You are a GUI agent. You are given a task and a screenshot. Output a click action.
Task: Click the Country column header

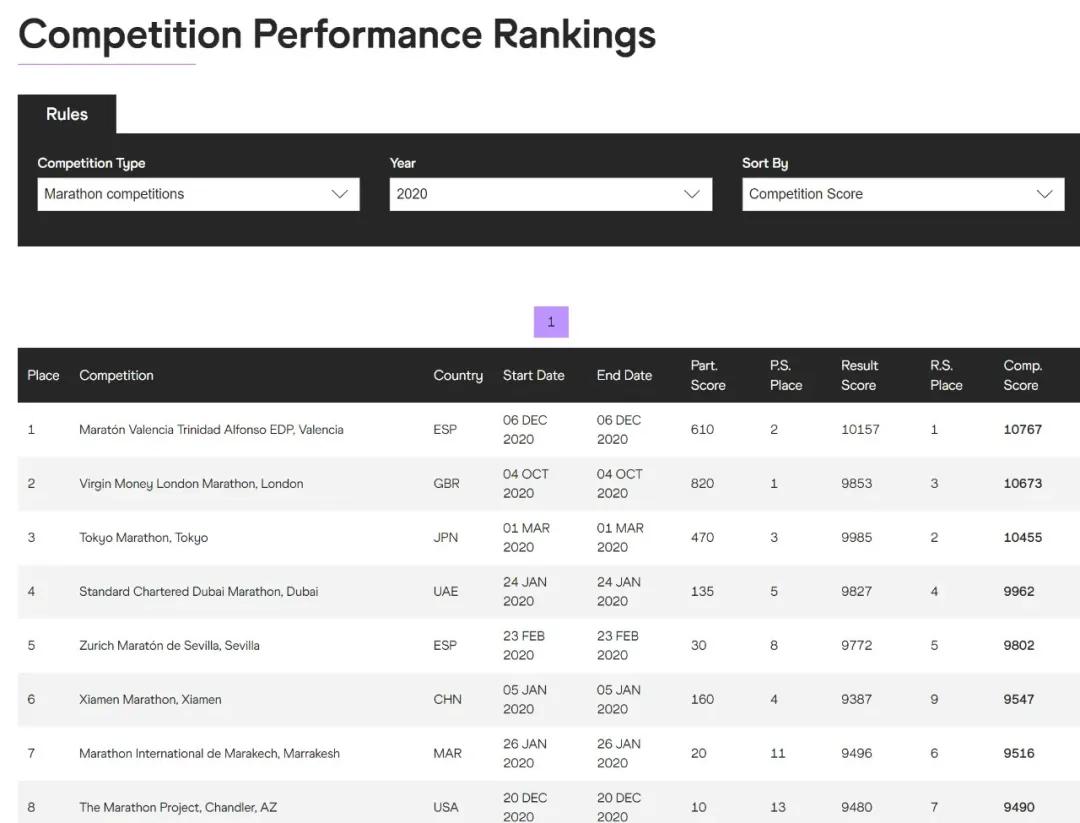pyautogui.click(x=457, y=376)
